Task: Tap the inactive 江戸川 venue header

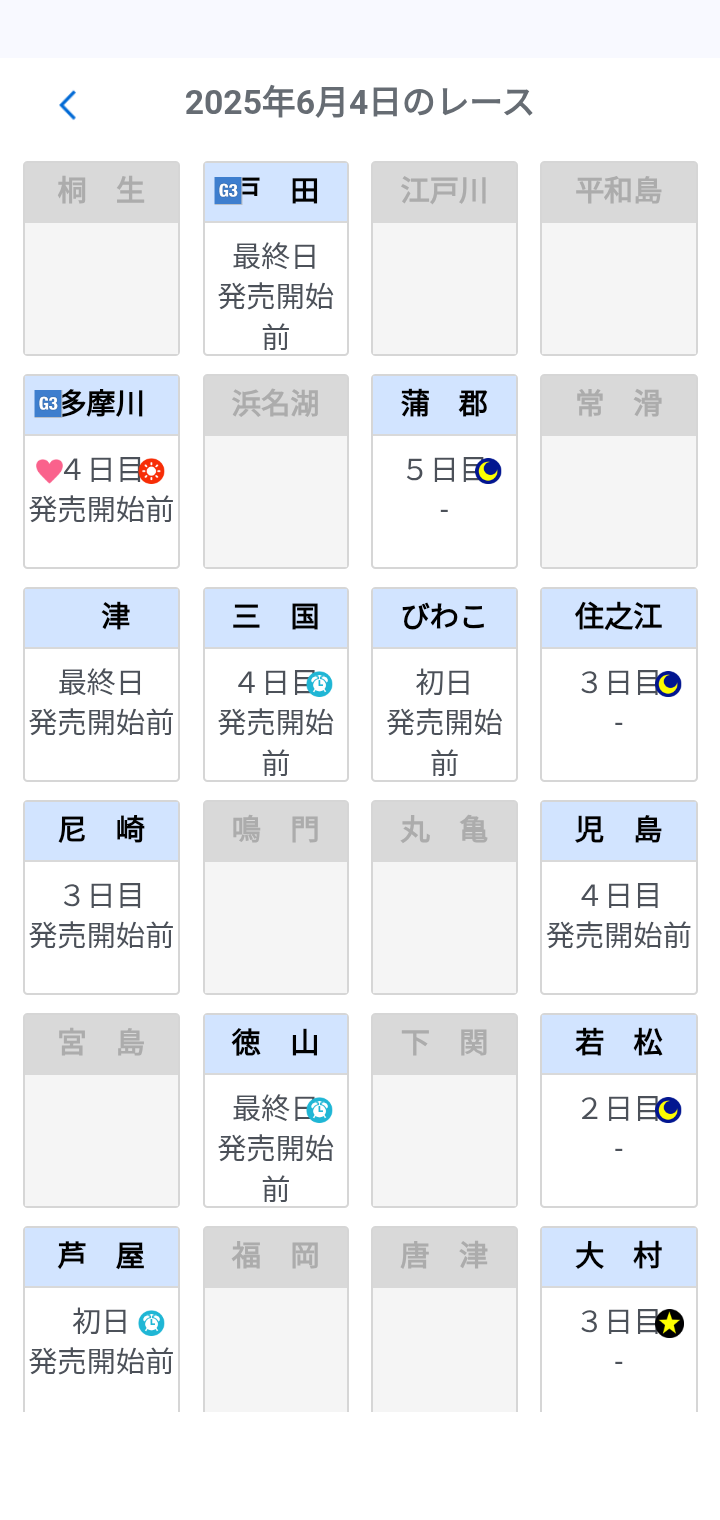Action: (x=444, y=191)
